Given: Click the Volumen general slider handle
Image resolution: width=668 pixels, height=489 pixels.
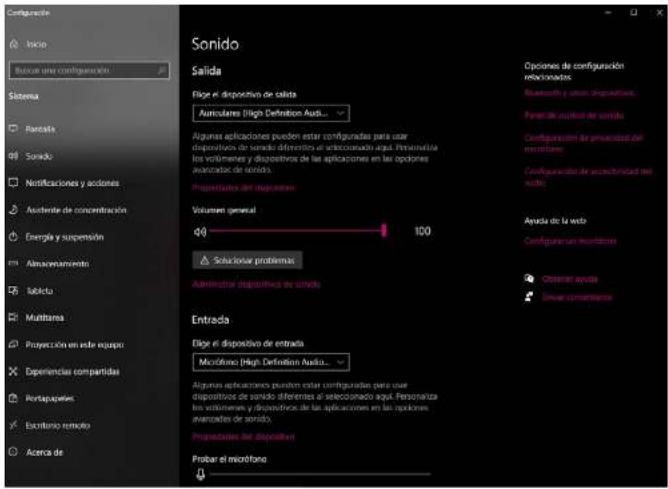Looking at the screenshot, I should (x=384, y=230).
